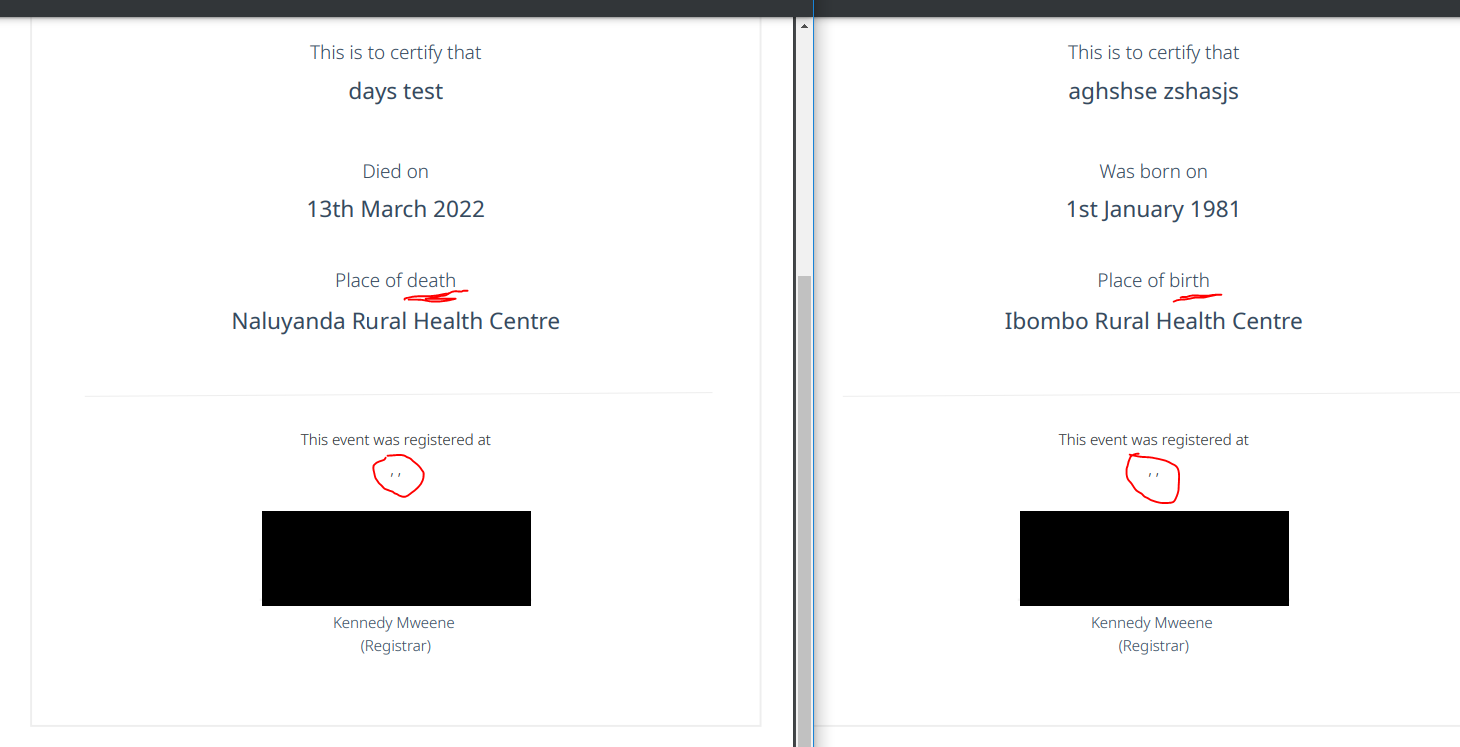Select the name 'aghshse zshasjs'

(1153, 92)
